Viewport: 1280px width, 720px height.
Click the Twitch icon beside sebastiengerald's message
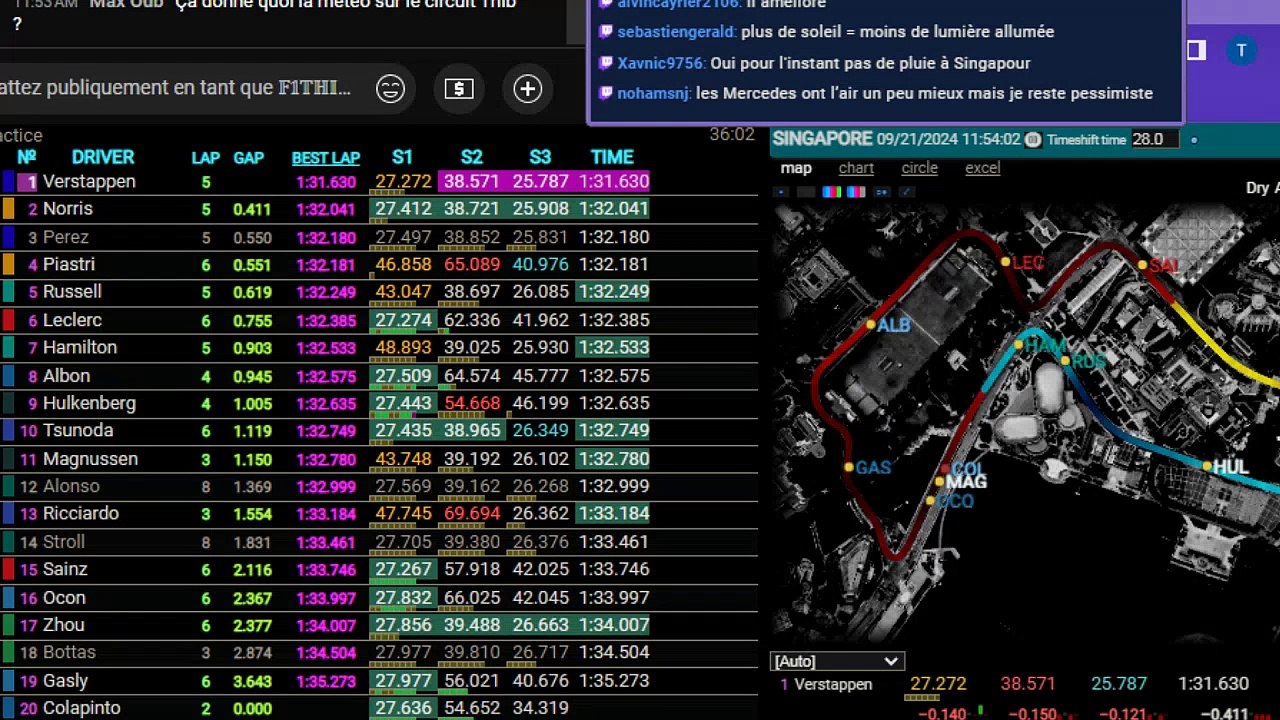click(605, 32)
